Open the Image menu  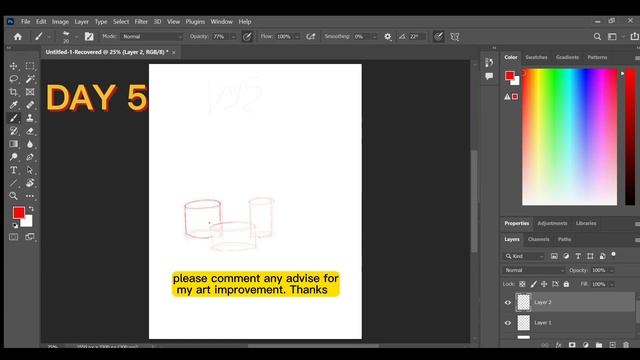[60, 22]
